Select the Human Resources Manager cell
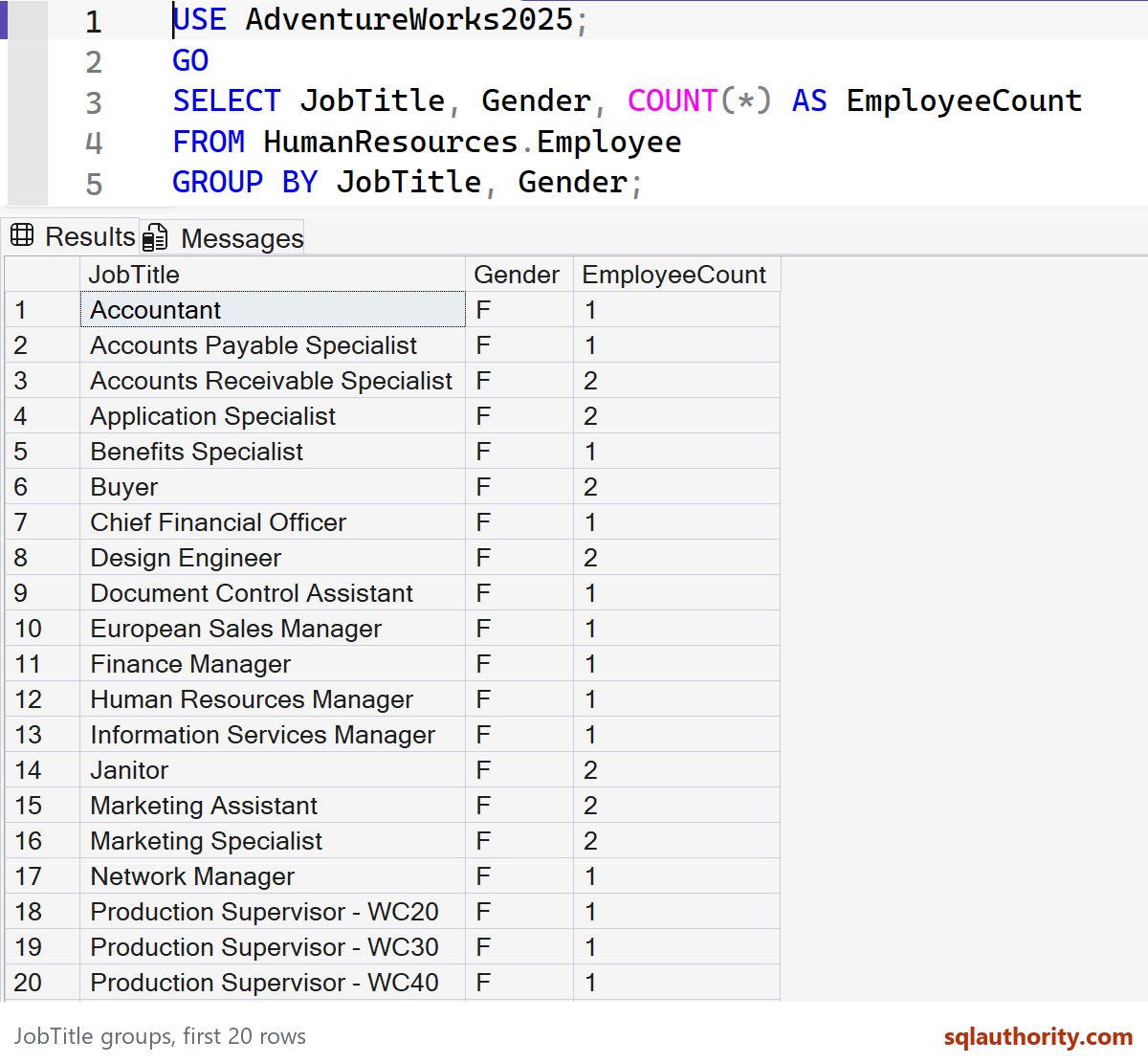Screen dimensions: 1148x1063 (x=273, y=699)
